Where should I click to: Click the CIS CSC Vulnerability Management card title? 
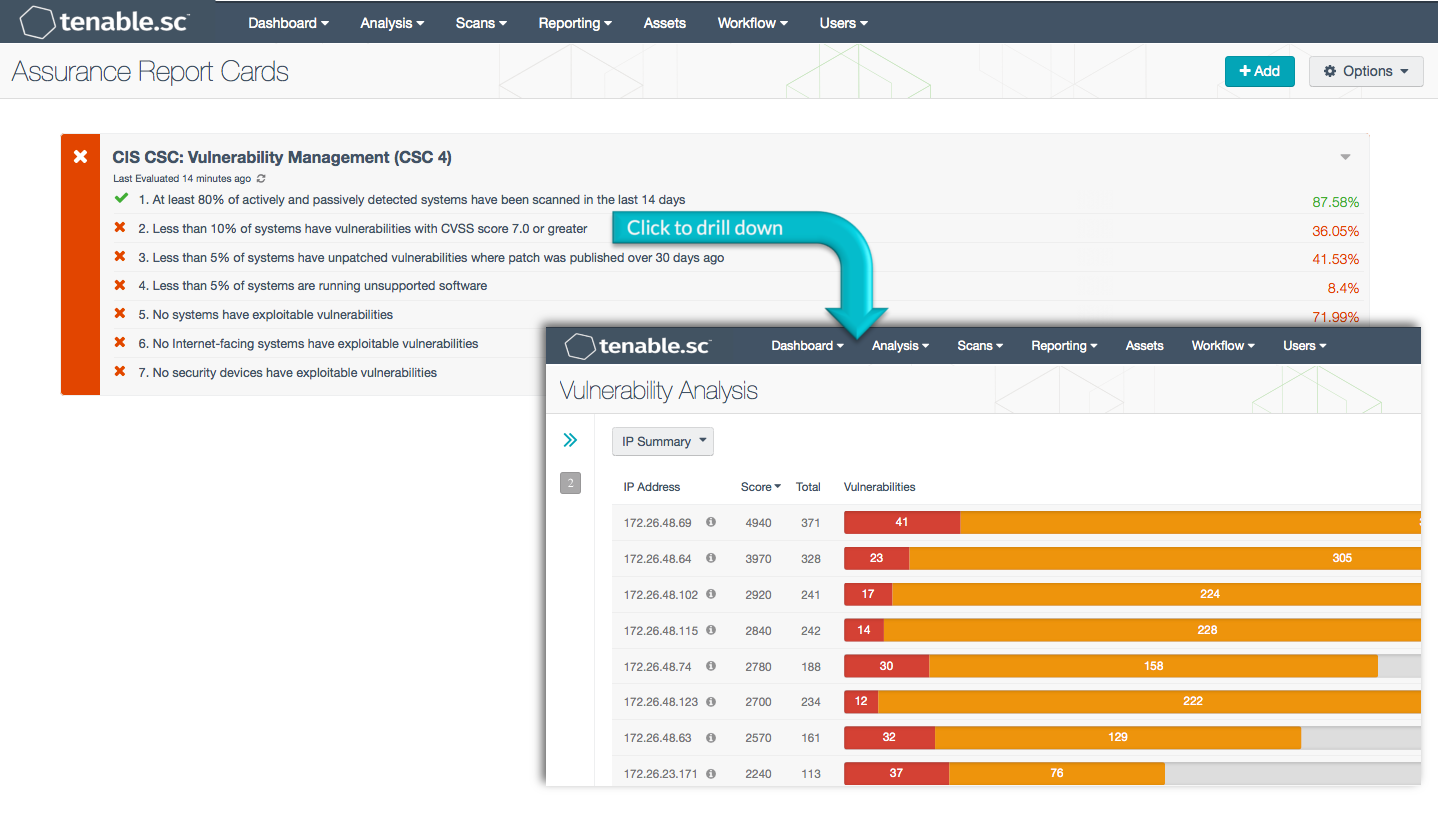[x=282, y=157]
